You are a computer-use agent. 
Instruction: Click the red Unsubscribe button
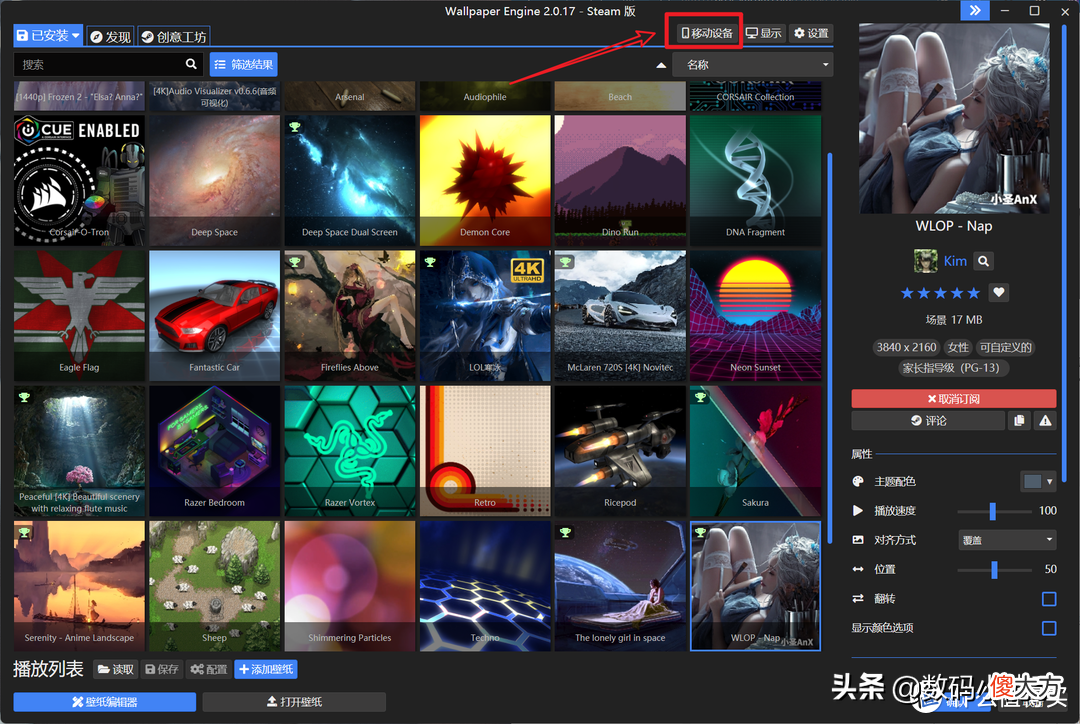pyautogui.click(x=953, y=399)
